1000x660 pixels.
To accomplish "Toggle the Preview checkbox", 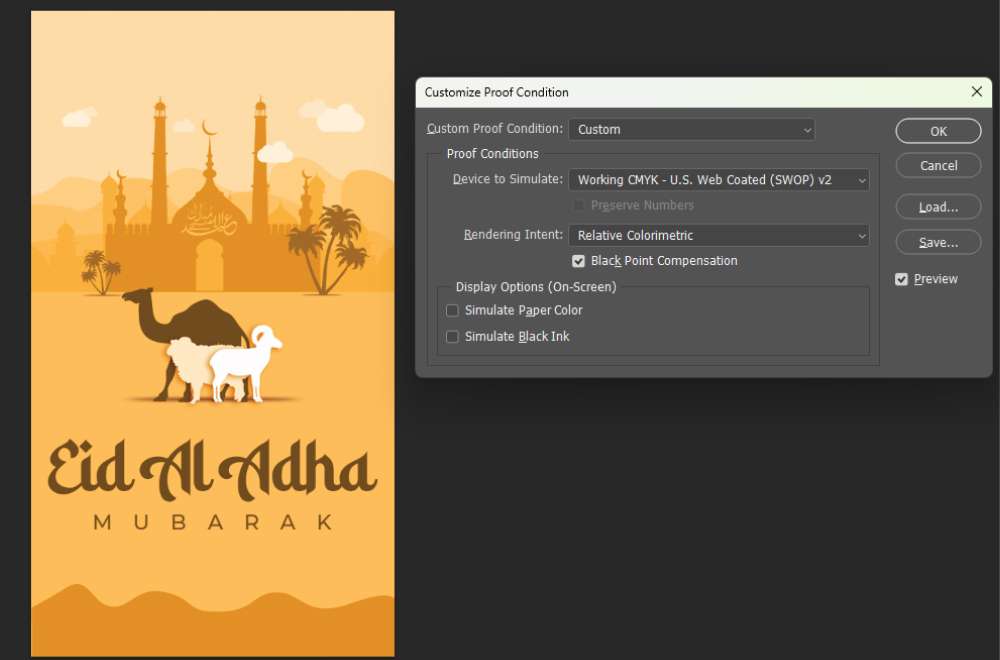I will [x=901, y=279].
